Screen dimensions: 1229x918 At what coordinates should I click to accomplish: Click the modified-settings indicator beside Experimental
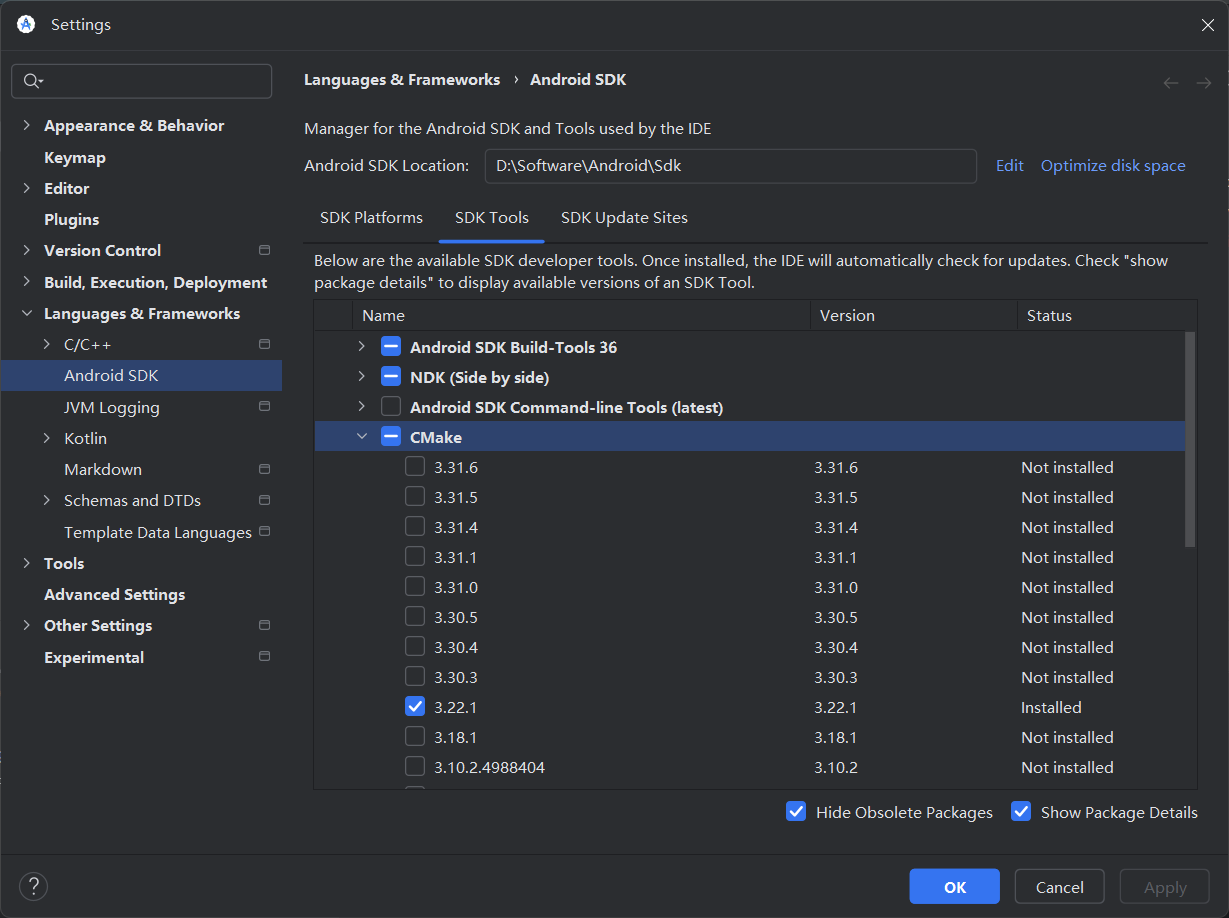pos(264,657)
